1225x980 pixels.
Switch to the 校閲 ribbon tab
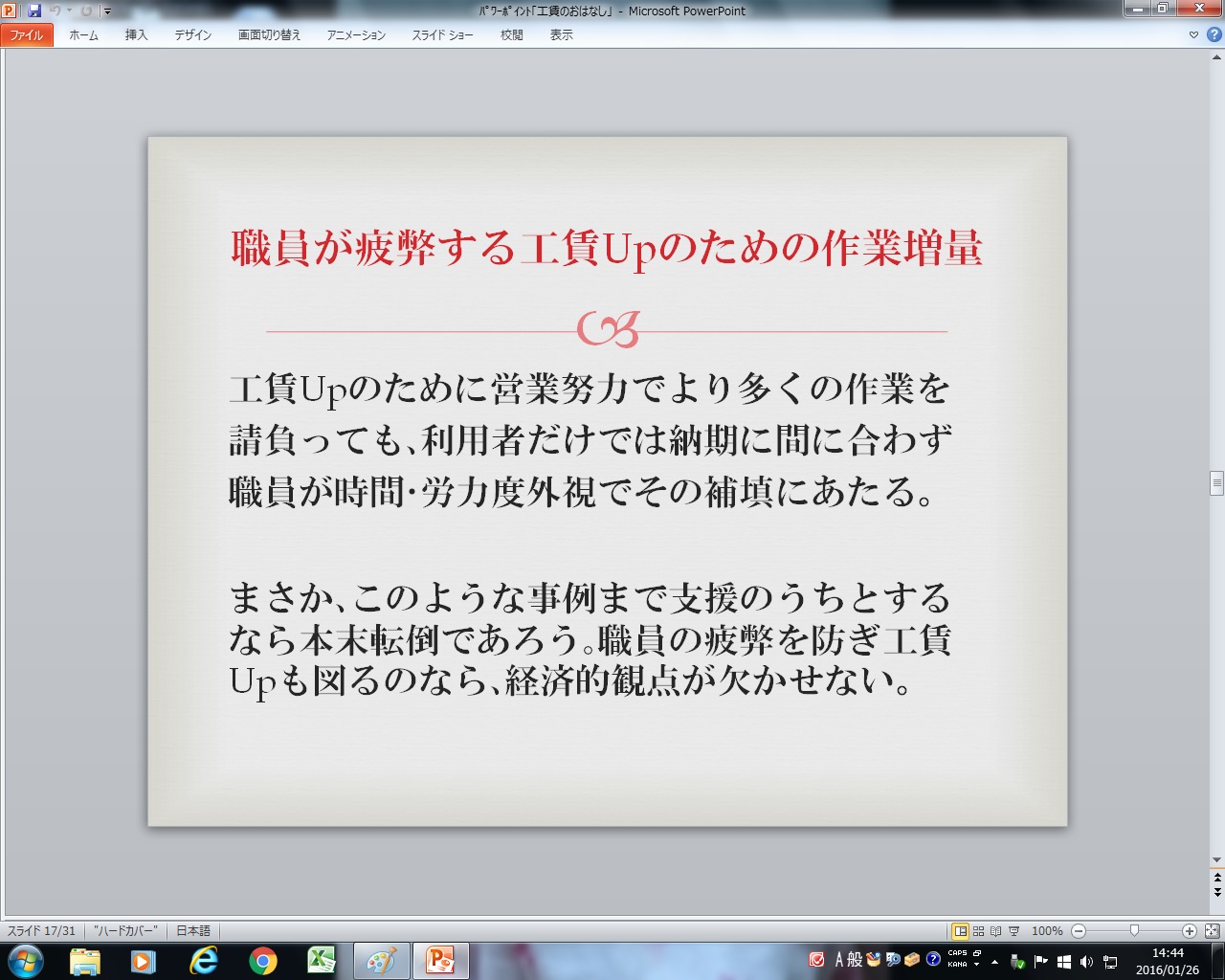click(512, 34)
